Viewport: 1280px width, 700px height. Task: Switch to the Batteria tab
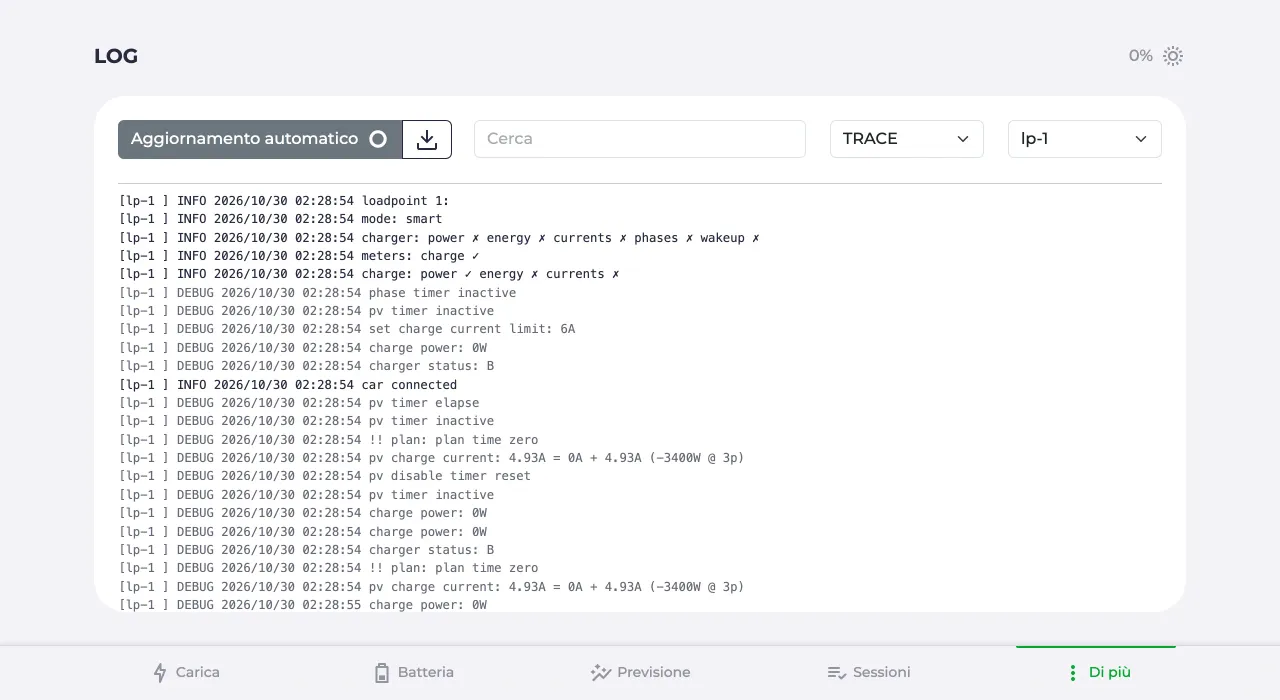(x=414, y=673)
